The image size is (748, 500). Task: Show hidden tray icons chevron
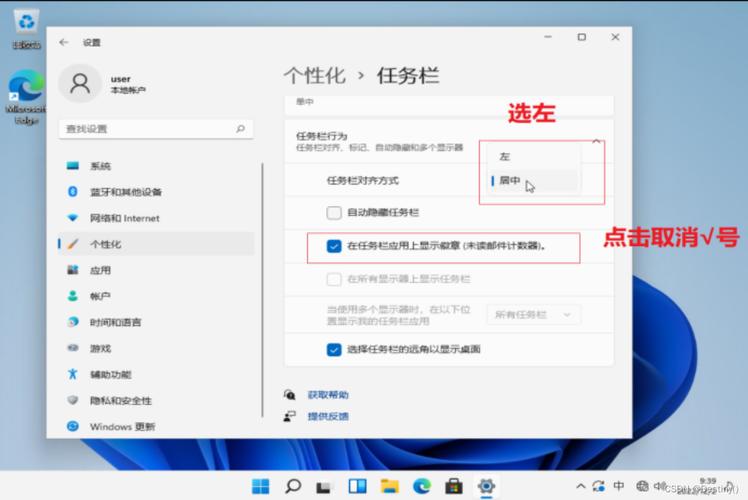(x=581, y=486)
